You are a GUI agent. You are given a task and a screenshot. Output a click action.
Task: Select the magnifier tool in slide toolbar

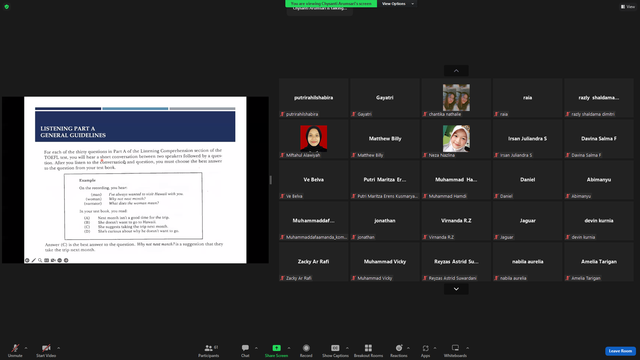pos(40,260)
